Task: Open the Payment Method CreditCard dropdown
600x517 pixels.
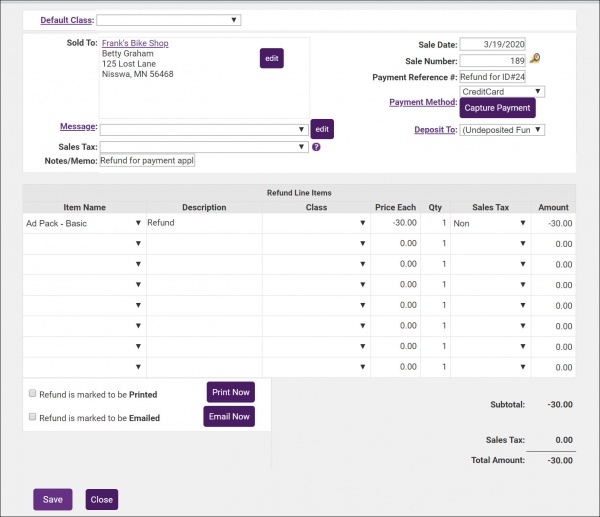Action: tap(502, 91)
